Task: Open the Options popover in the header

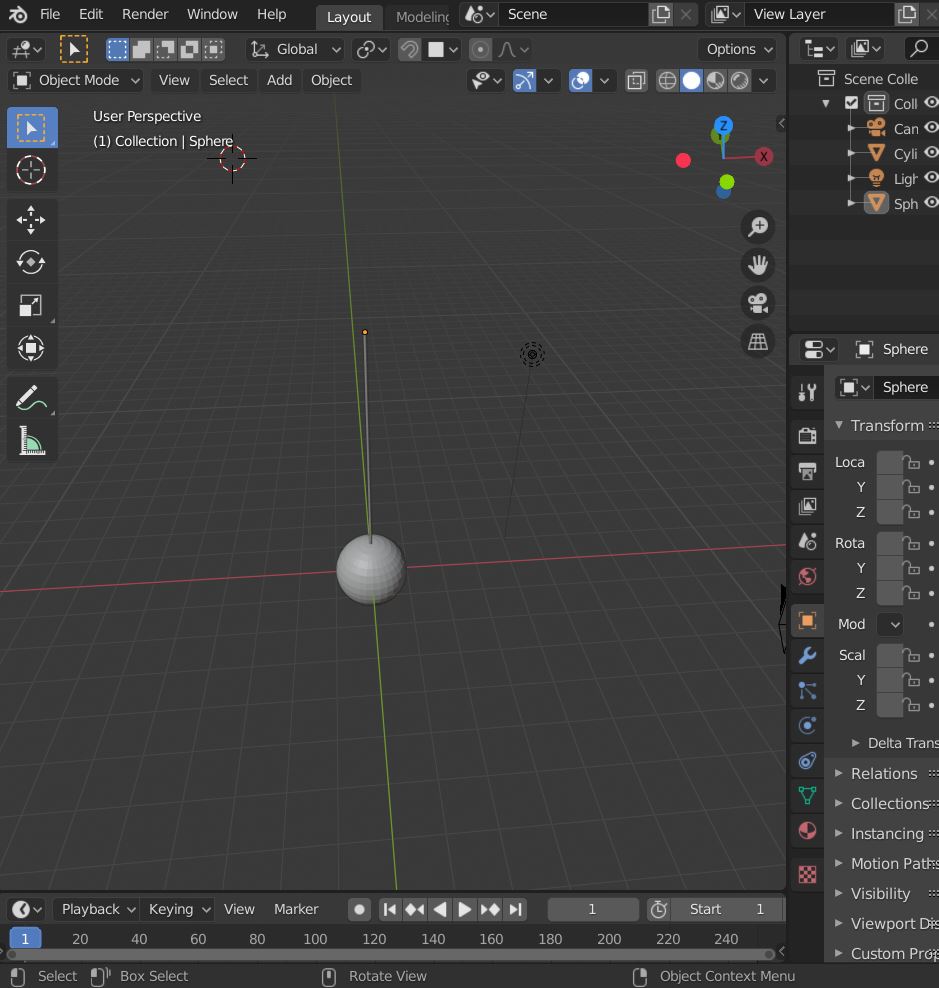Action: [x=738, y=49]
